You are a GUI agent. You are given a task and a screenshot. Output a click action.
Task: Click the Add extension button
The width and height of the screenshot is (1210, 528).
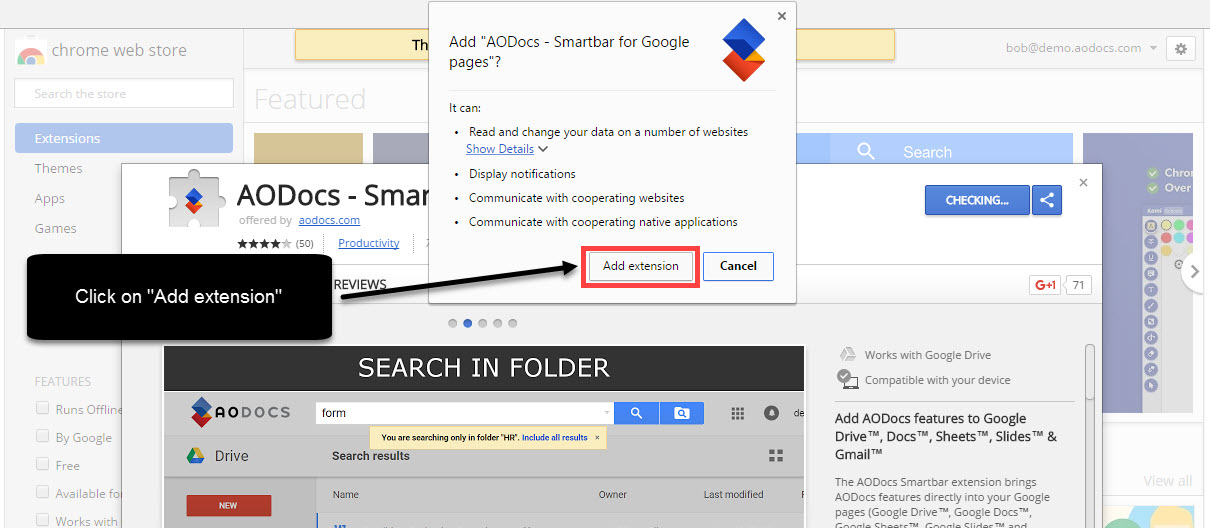[x=640, y=266]
